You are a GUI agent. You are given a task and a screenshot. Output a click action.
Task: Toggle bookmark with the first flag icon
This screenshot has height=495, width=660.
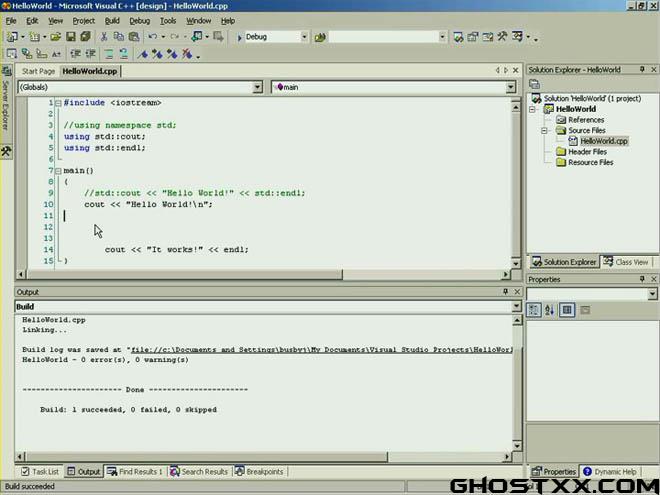[142, 54]
